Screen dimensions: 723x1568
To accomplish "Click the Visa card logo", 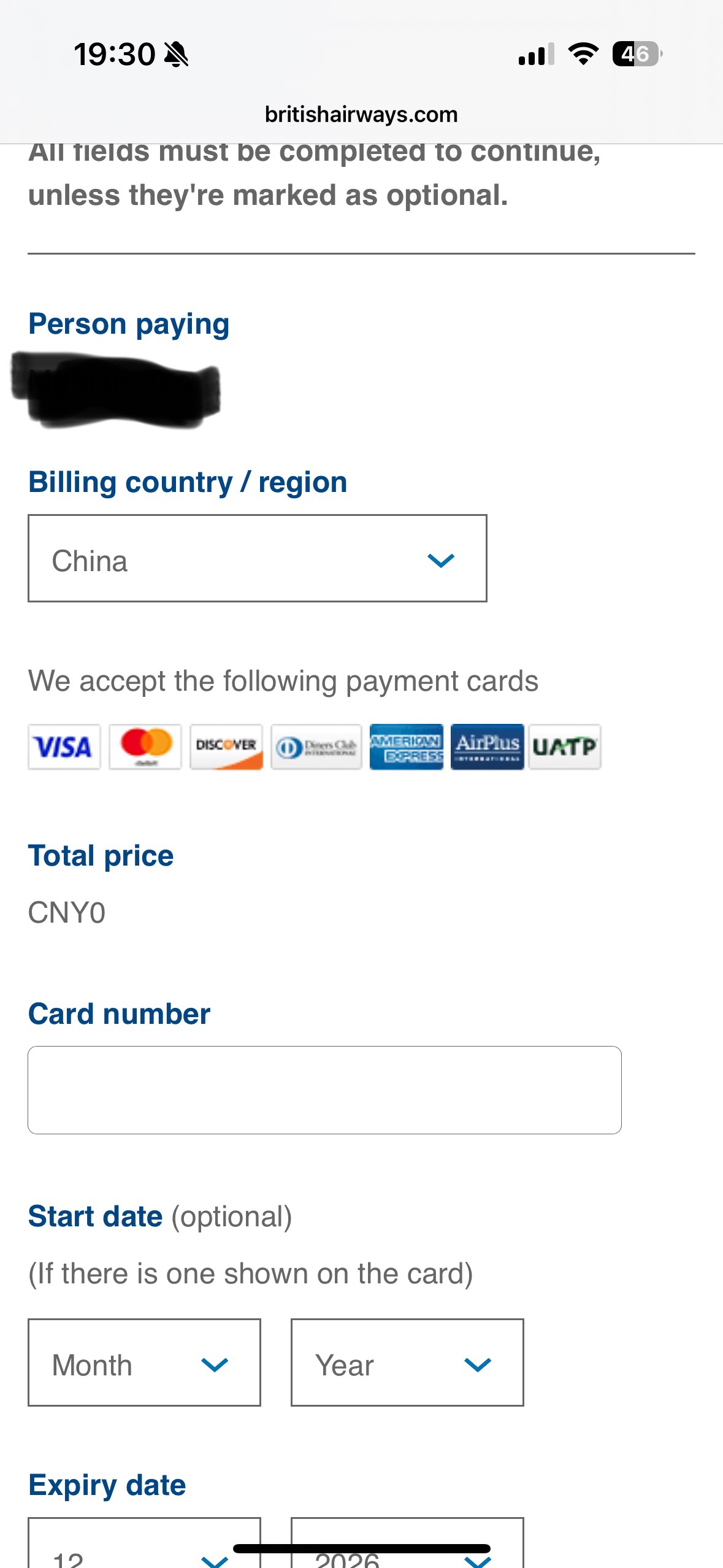I will click(x=64, y=747).
